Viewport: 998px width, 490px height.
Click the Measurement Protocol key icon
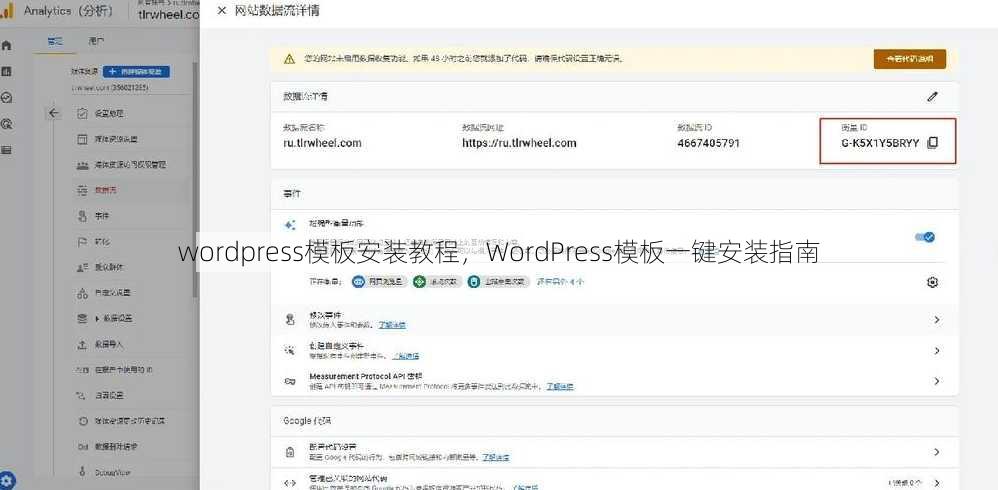[x=290, y=381]
